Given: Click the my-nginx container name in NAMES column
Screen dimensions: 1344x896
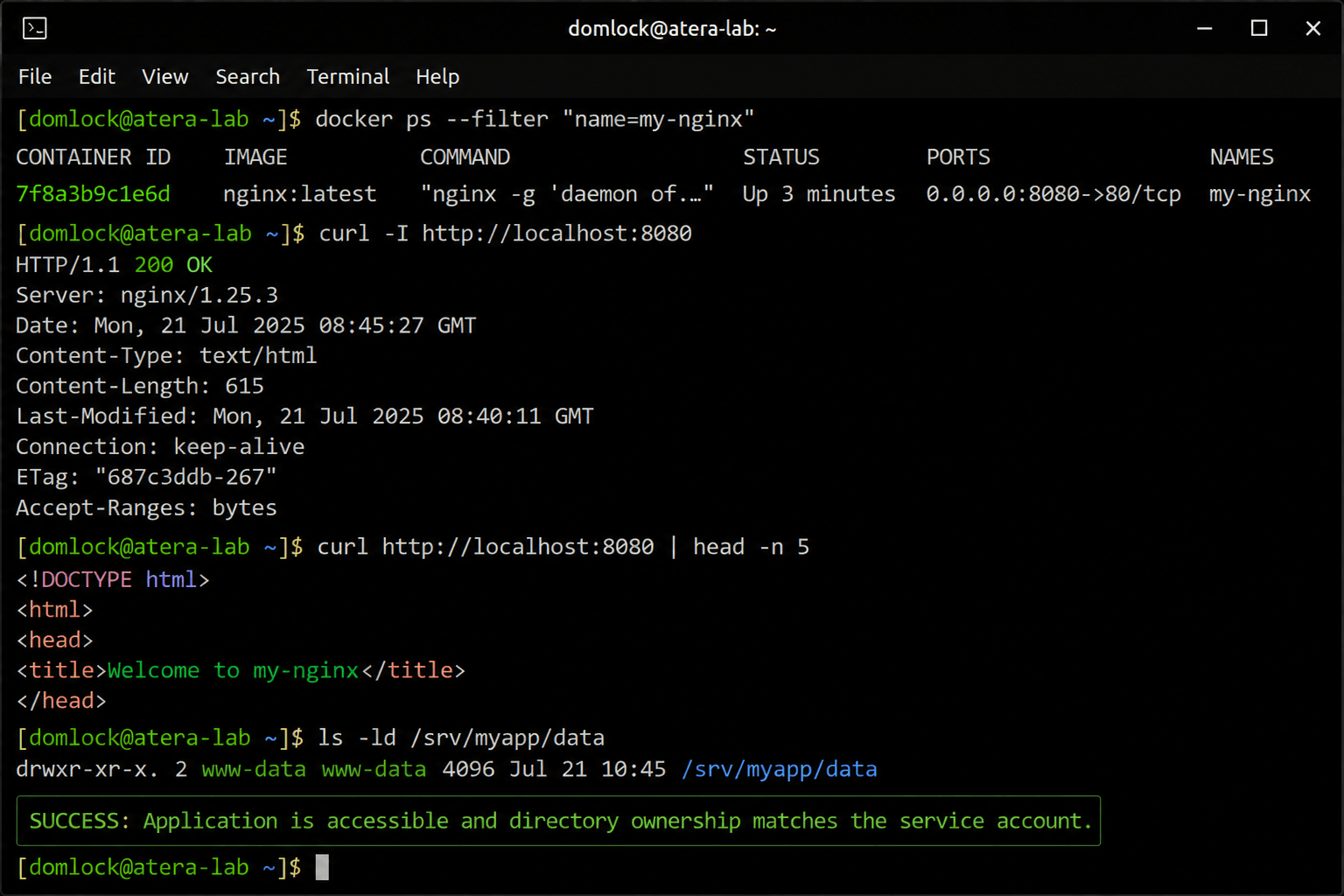Looking at the screenshot, I should (x=1260, y=194).
